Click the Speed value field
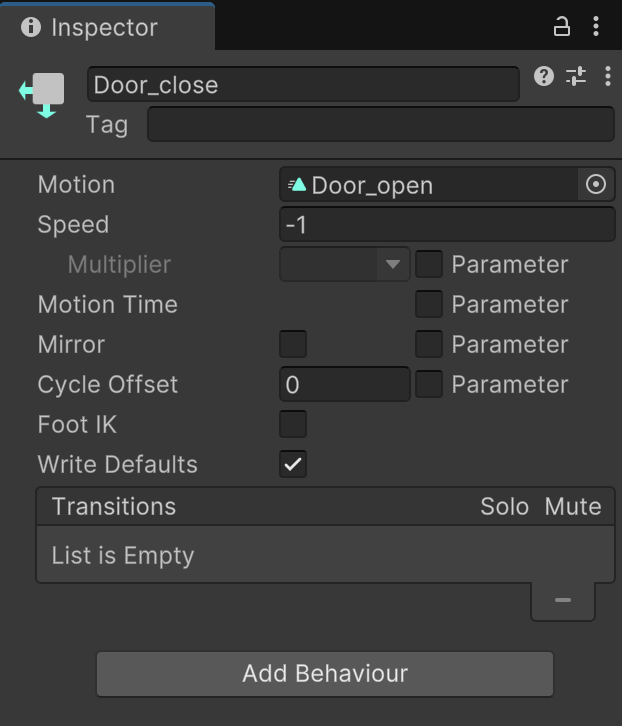 tap(446, 225)
